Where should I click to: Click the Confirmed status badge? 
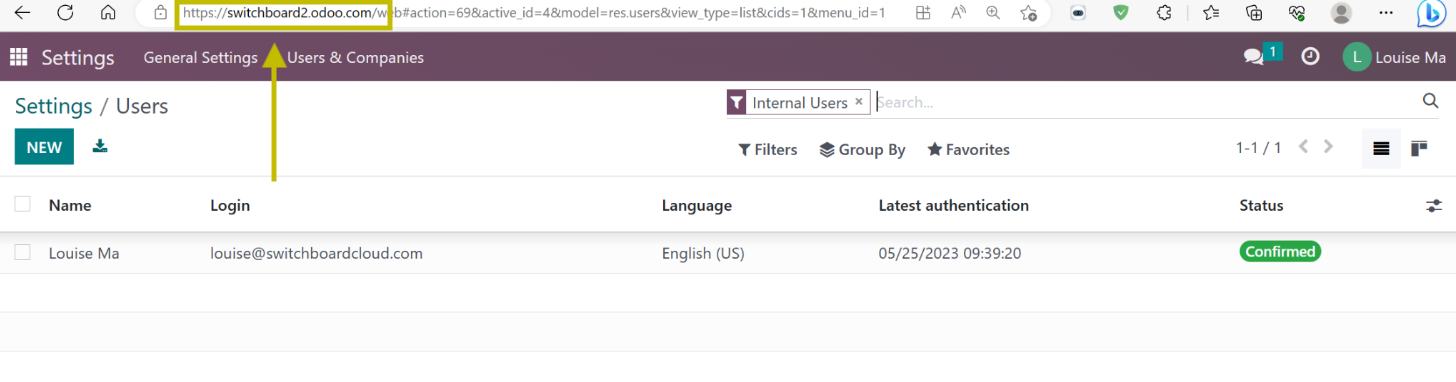pyautogui.click(x=1280, y=252)
